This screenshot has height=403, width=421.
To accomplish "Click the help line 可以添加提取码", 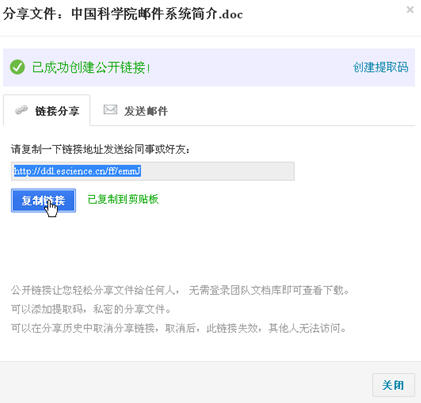I will (x=91, y=309).
